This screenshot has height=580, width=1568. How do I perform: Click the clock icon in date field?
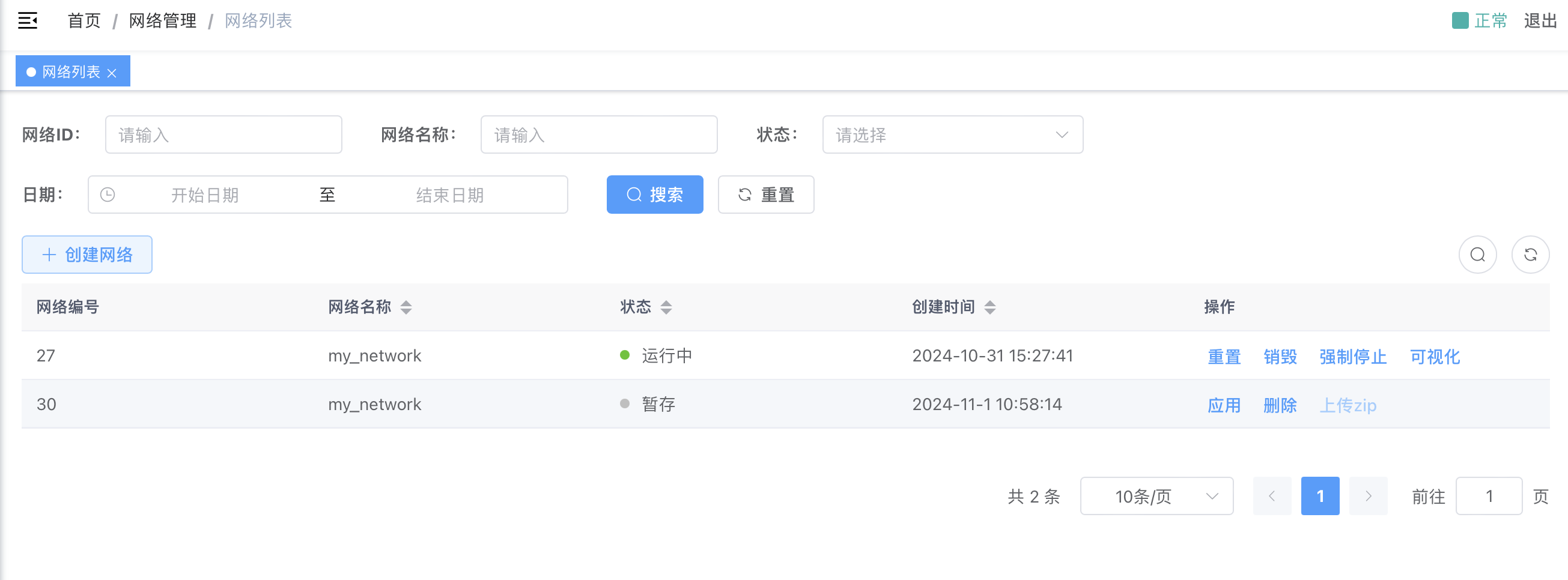pos(108,195)
